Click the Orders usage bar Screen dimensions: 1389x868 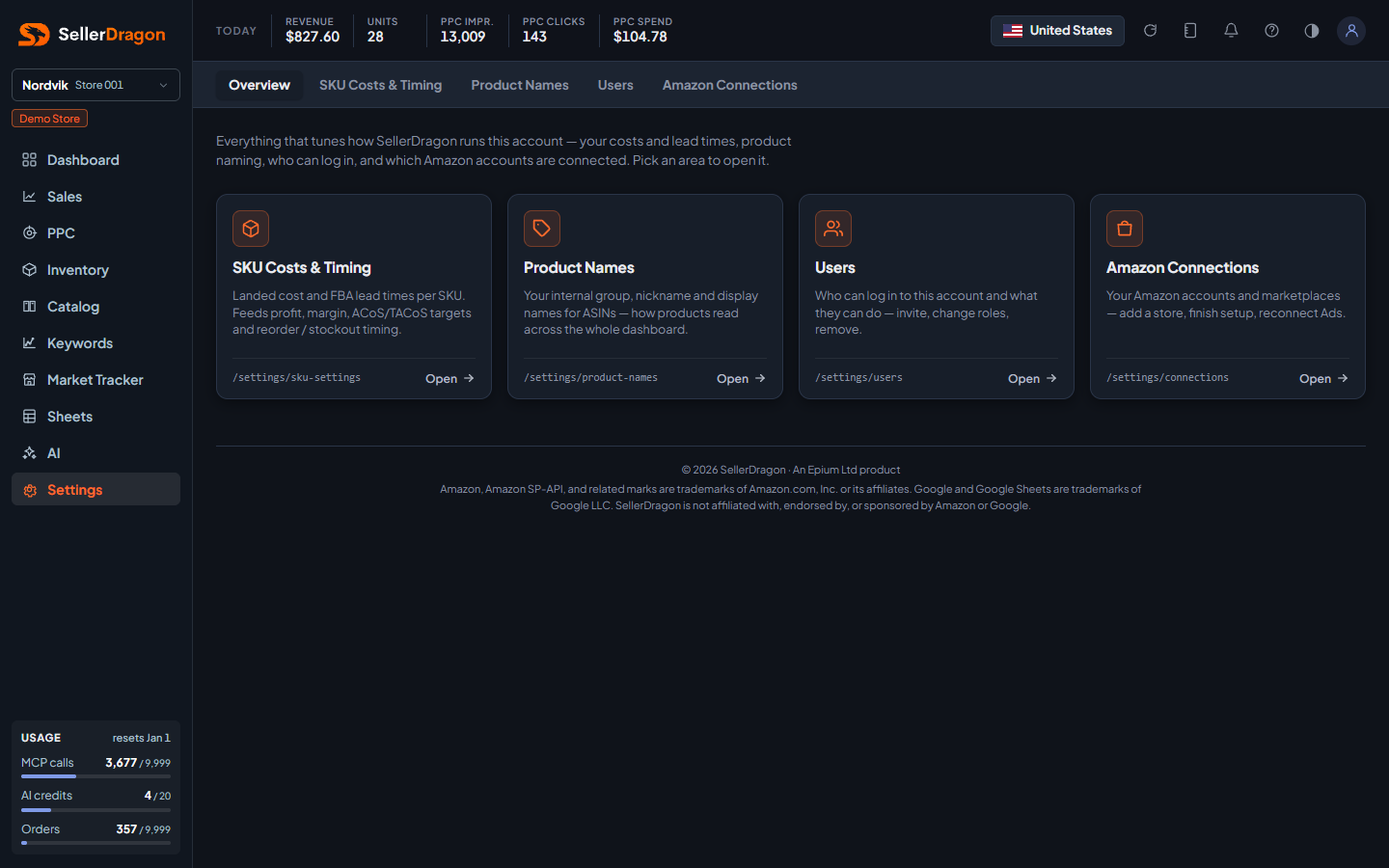(95, 843)
